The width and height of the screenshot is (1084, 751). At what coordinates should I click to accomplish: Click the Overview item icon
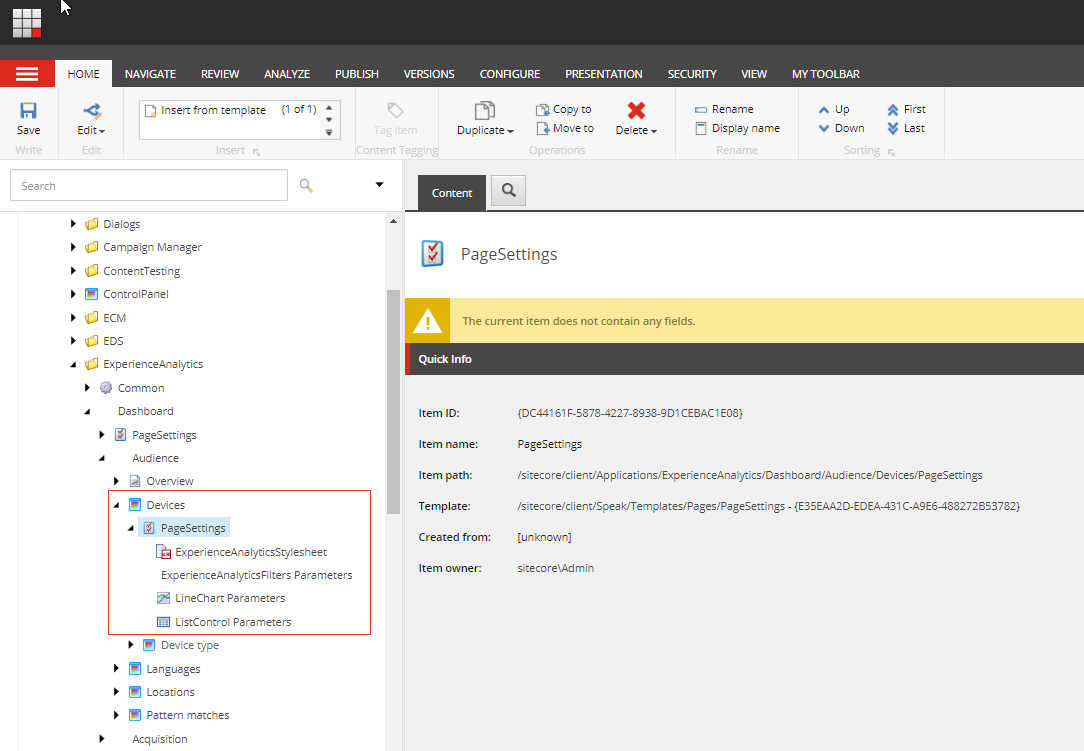coord(135,481)
